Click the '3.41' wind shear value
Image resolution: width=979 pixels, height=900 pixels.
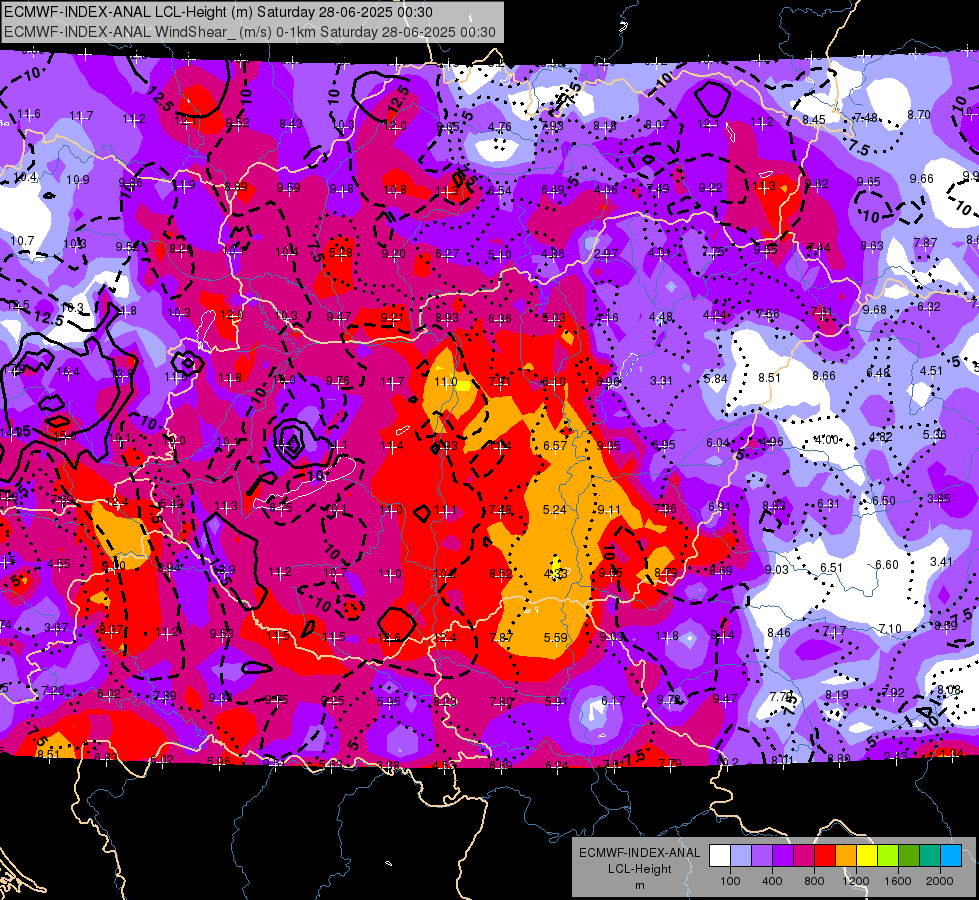941,561
